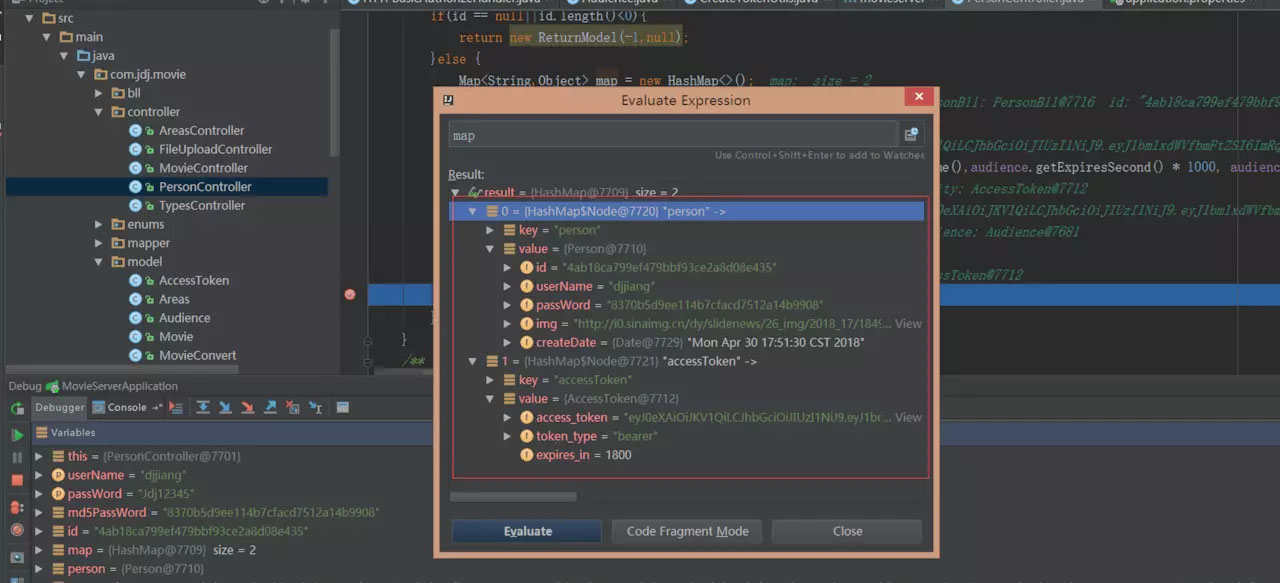The image size is (1280, 583).
Task: Click the View link on the access_token row
Action: [908, 417]
